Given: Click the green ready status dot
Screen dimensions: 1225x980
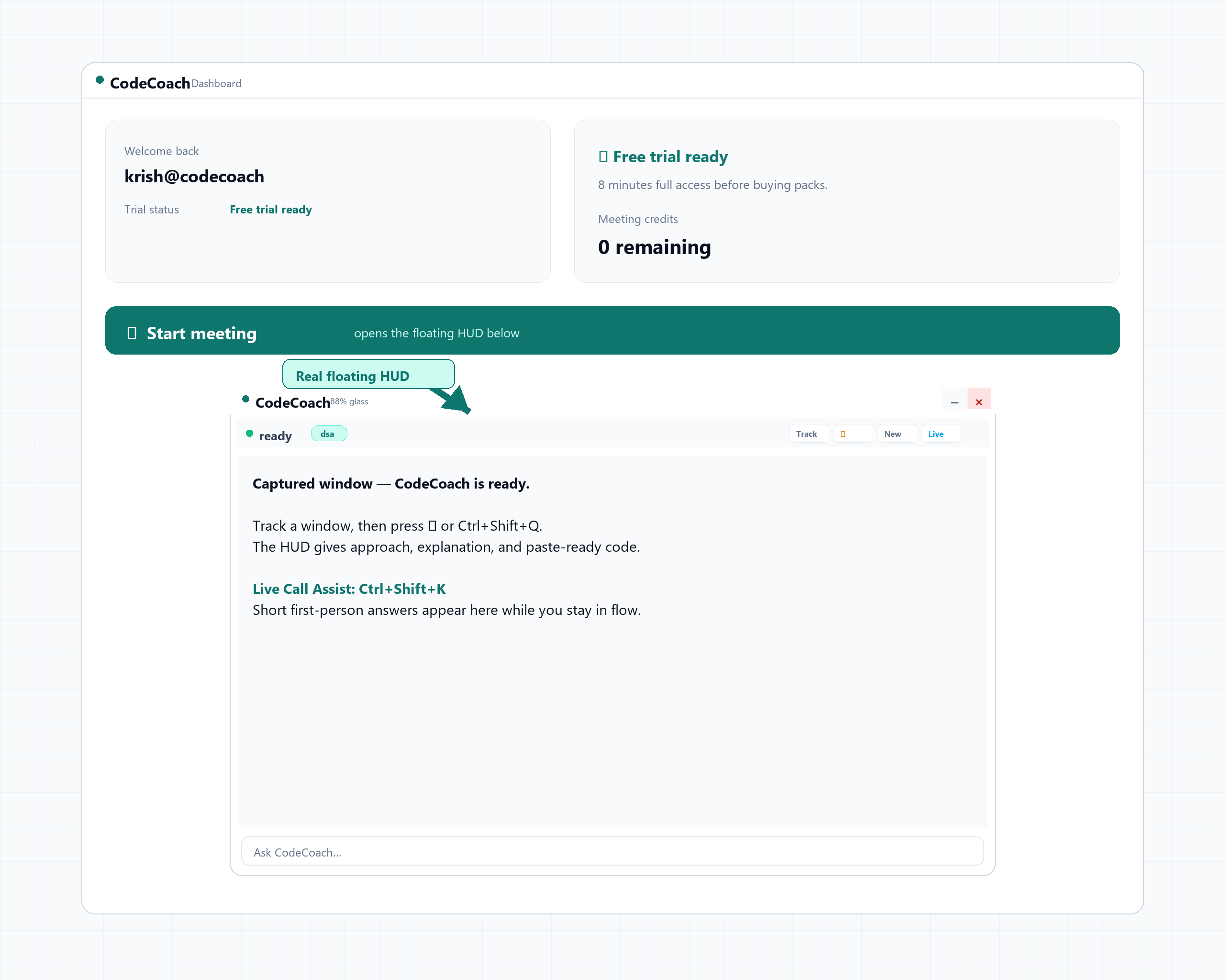Looking at the screenshot, I should coord(249,434).
